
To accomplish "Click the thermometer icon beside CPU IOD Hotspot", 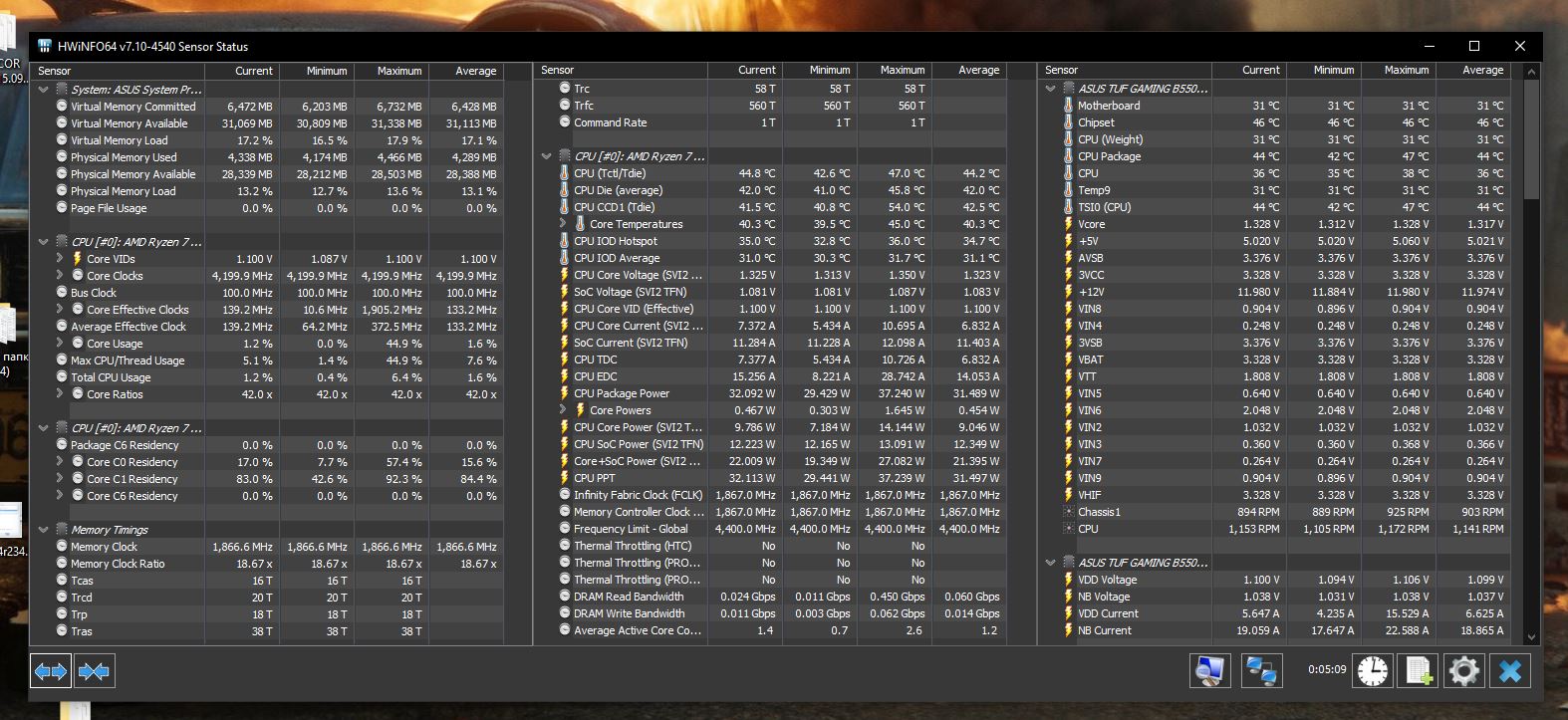I will pyautogui.click(x=565, y=241).
